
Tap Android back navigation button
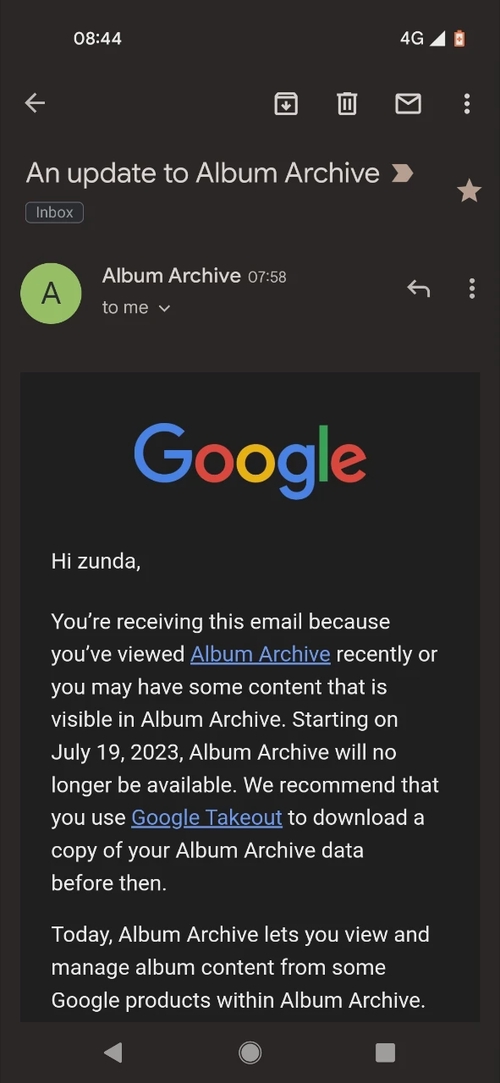tap(113, 1052)
